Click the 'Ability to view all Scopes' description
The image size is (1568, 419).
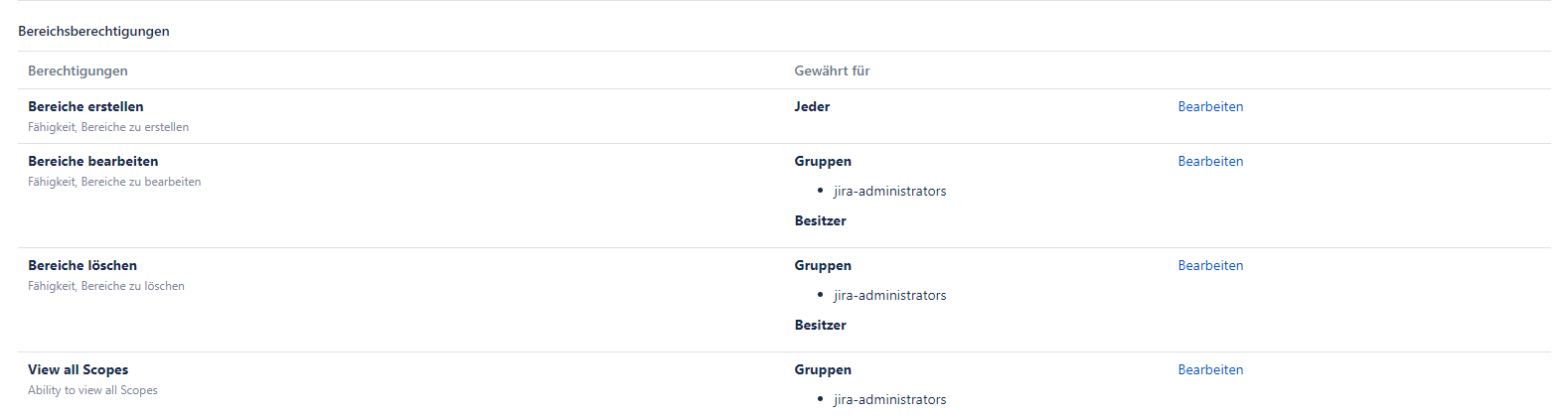point(92,390)
